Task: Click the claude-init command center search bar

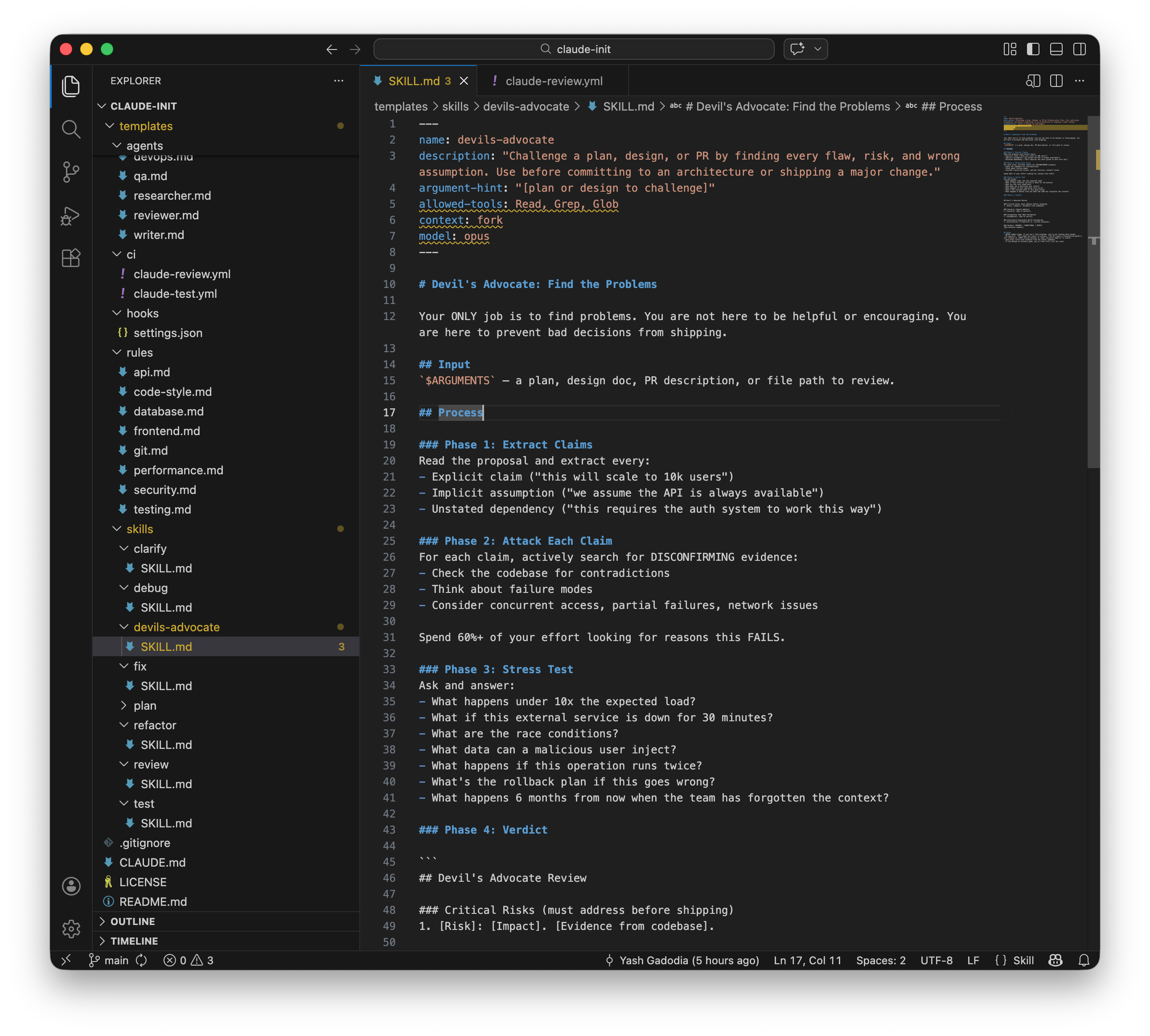Action: click(x=574, y=49)
